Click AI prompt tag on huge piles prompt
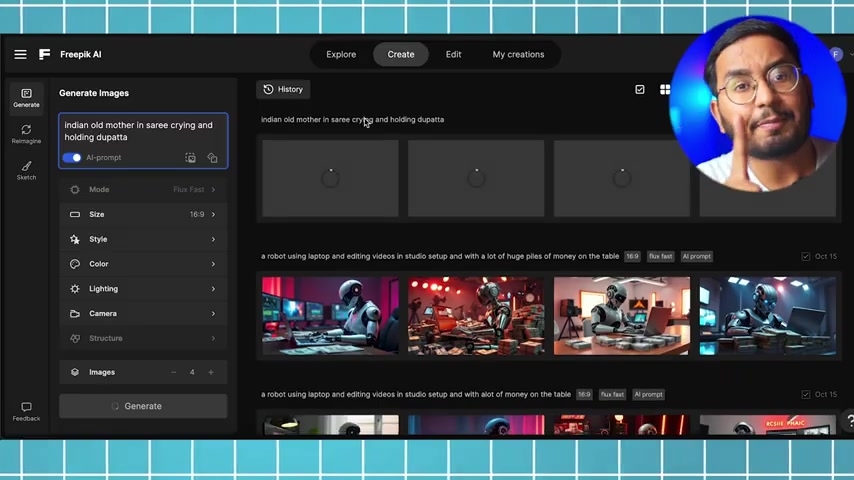 (697, 257)
